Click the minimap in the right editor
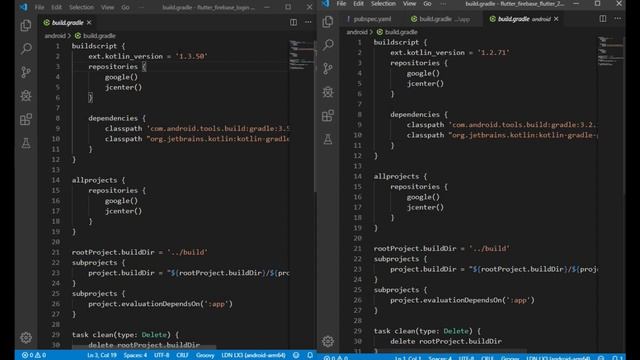 (x=610, y=51)
